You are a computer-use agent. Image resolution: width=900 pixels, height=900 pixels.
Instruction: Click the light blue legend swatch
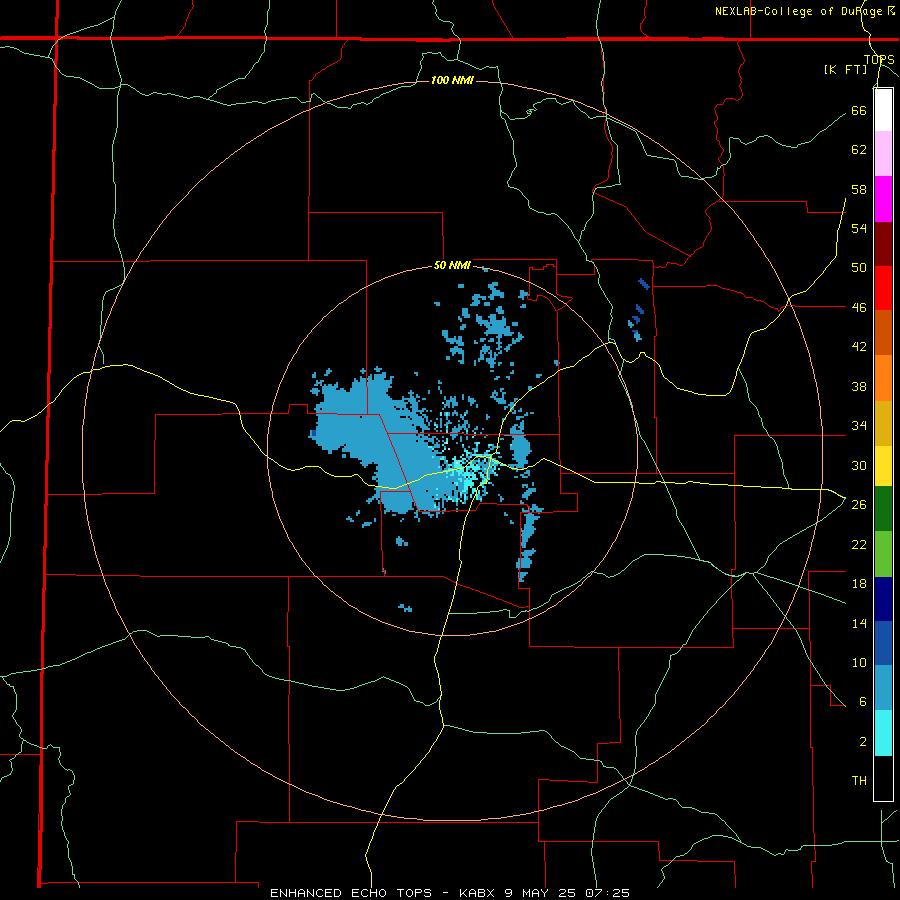[x=883, y=688]
